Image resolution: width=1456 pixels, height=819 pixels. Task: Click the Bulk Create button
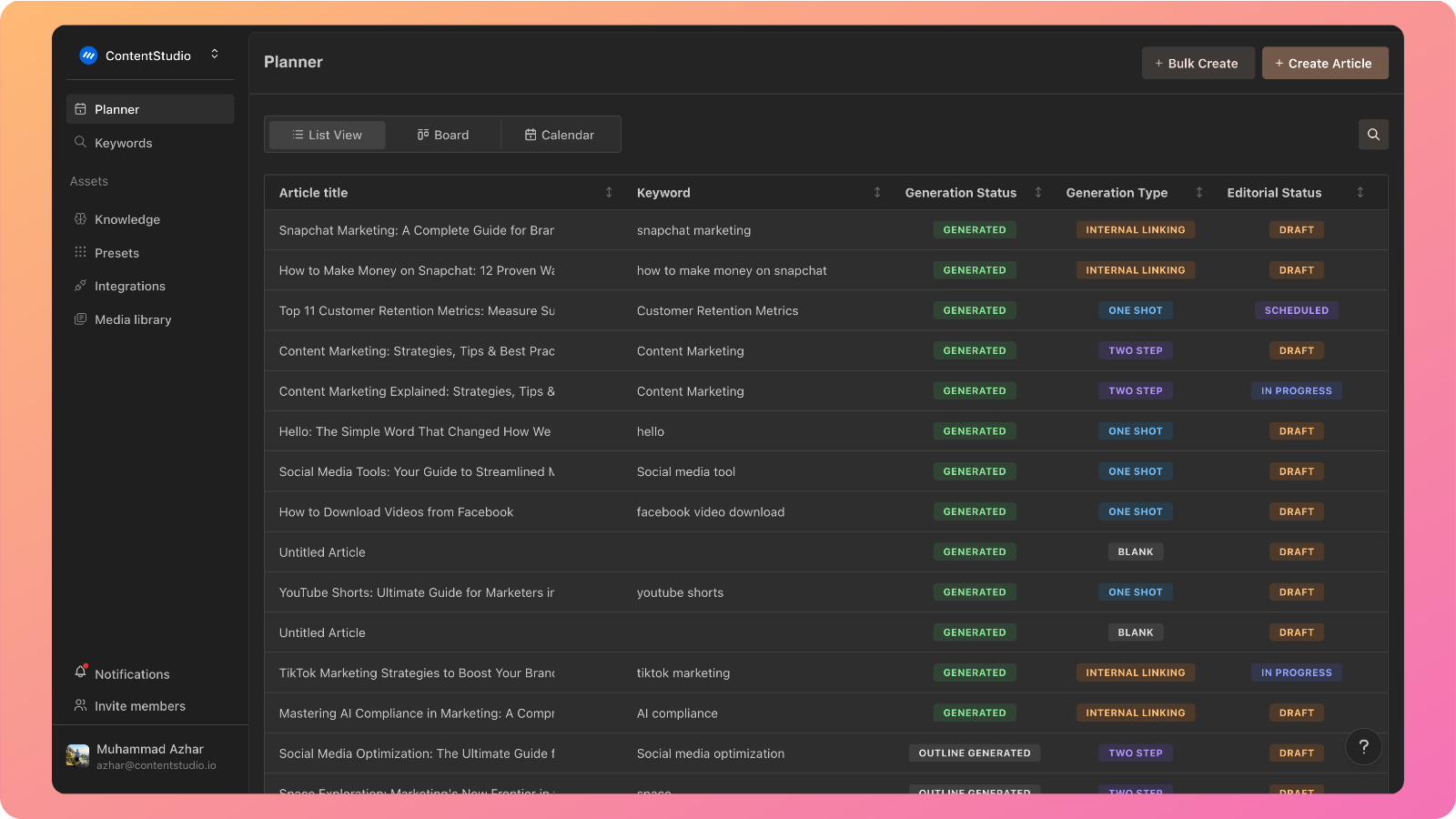(1198, 64)
